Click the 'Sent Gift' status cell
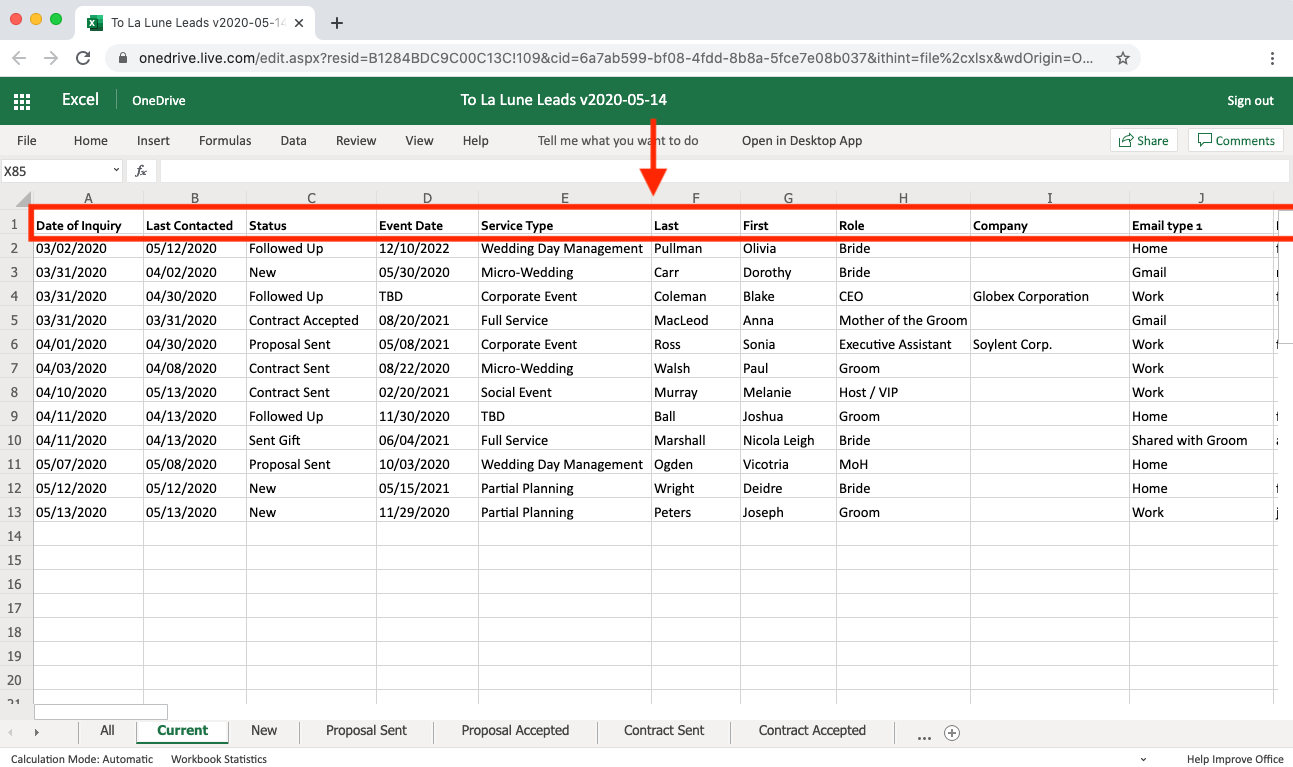Image resolution: width=1293 pixels, height=767 pixels. coord(311,440)
